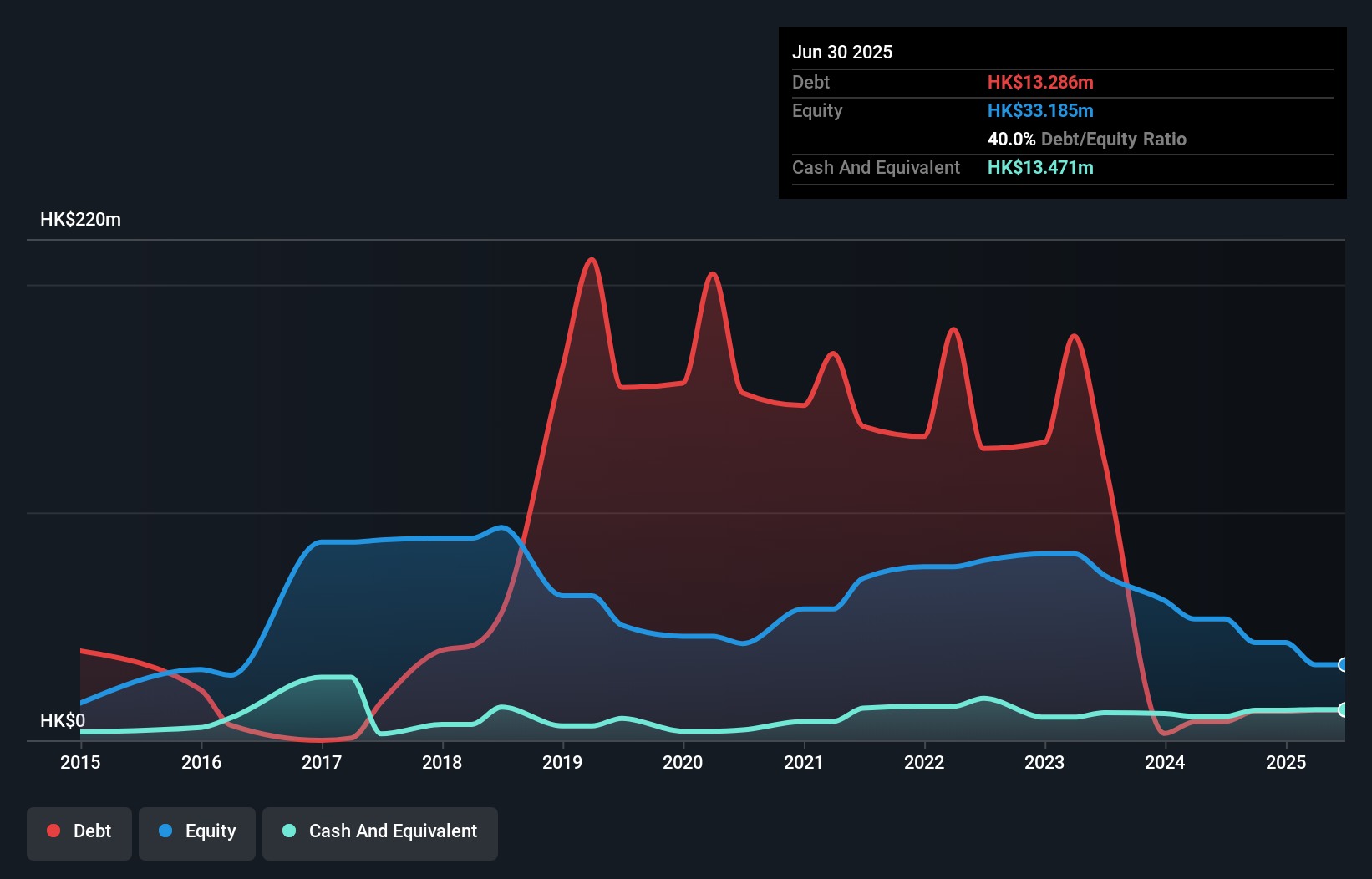Open details for the Equity row value
The height and width of the screenshot is (879, 1372).
[1040, 110]
